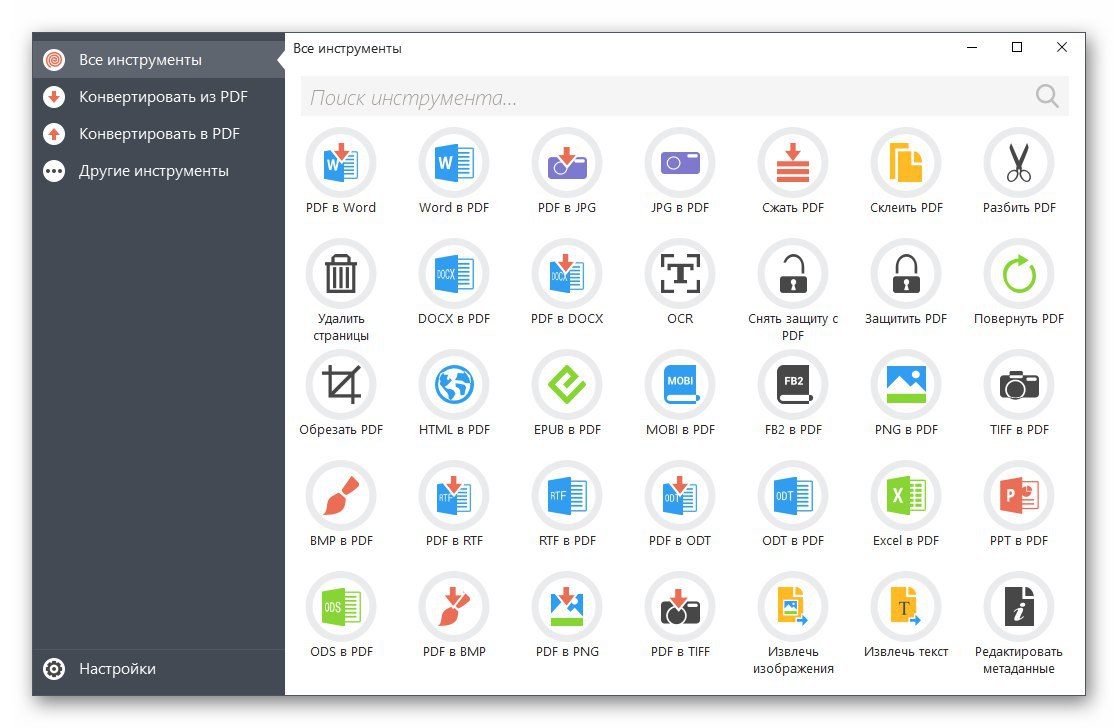Select the Обрезать PDF crop tool
This screenshot has height=728, width=1118.
341,385
